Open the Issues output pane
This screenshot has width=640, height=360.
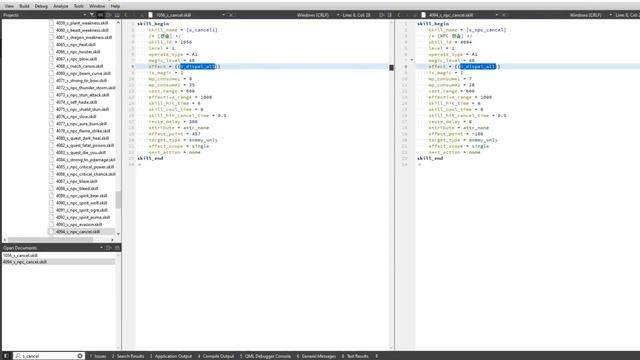point(98,356)
